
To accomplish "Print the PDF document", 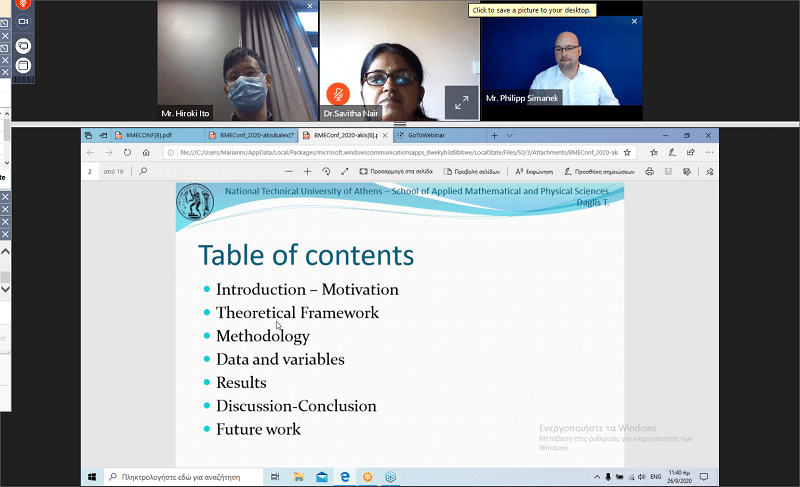I will (649, 171).
